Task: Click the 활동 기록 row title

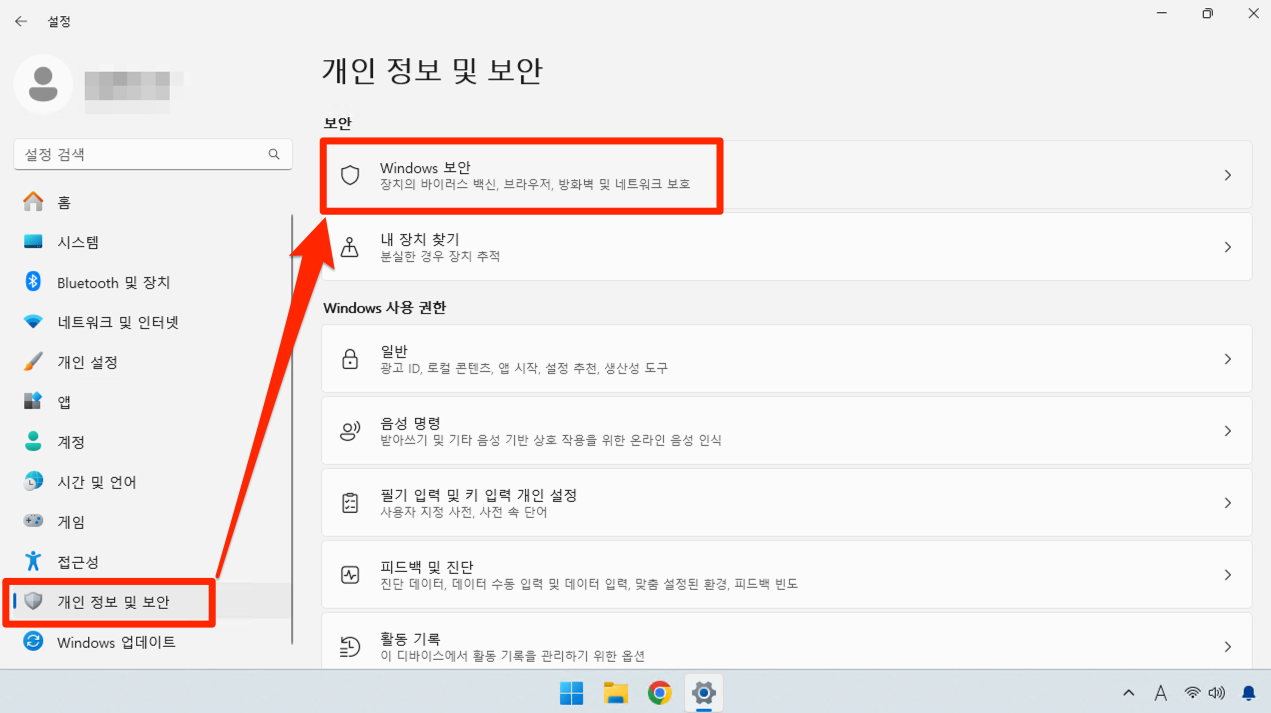Action: pyautogui.click(x=410, y=638)
